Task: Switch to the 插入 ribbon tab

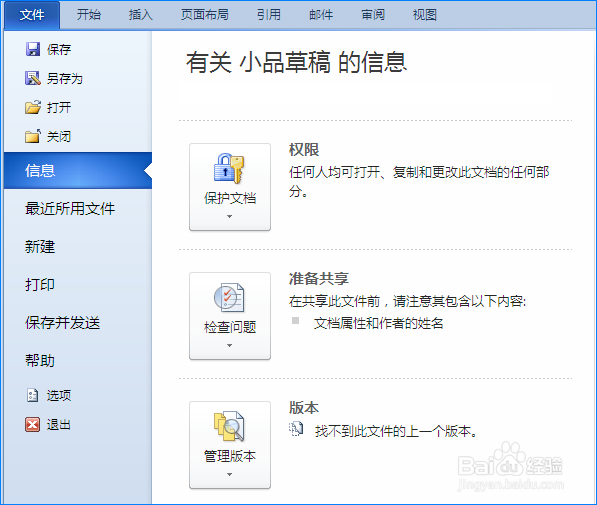Action: pyautogui.click(x=140, y=15)
